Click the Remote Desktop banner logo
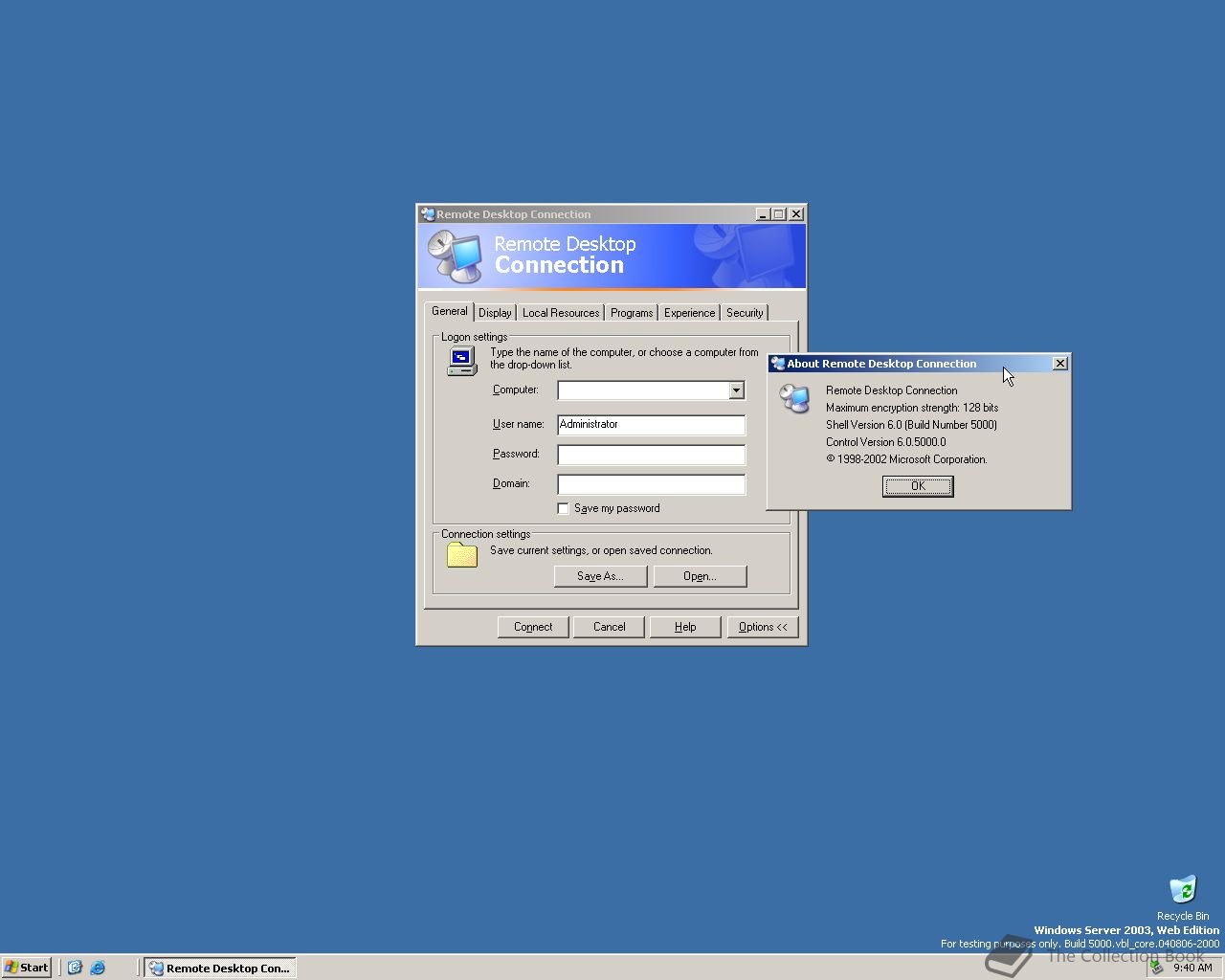 pyautogui.click(x=455, y=256)
